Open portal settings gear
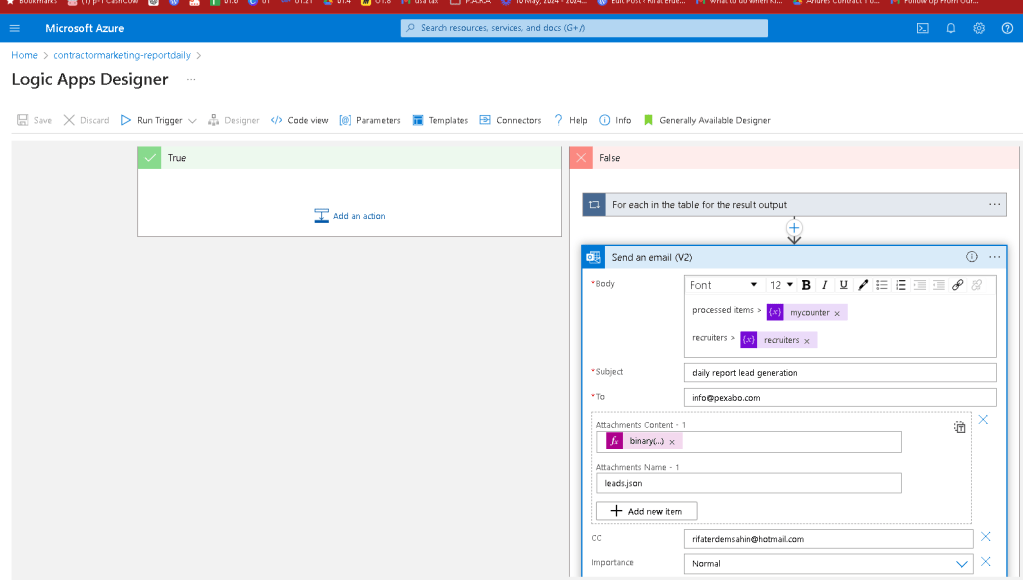 979,28
